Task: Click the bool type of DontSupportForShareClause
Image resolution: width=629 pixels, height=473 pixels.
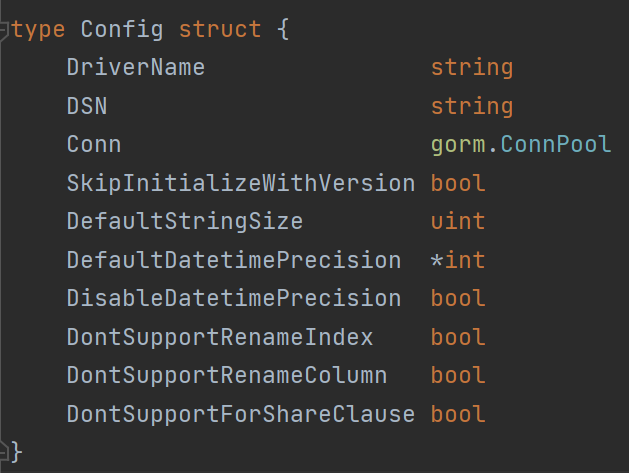Action: (x=458, y=414)
